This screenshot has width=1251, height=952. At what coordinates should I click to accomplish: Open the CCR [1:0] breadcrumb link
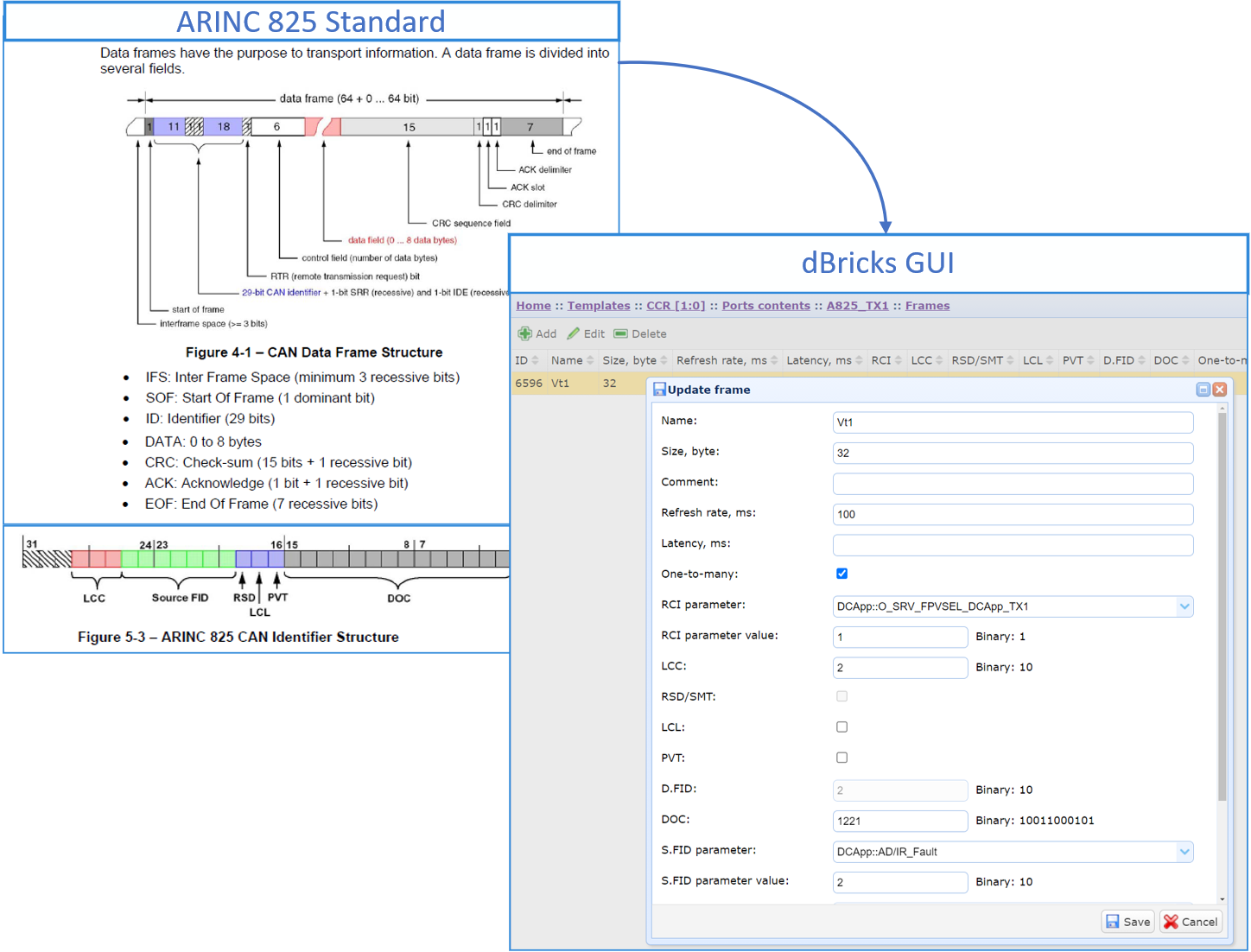point(676,306)
